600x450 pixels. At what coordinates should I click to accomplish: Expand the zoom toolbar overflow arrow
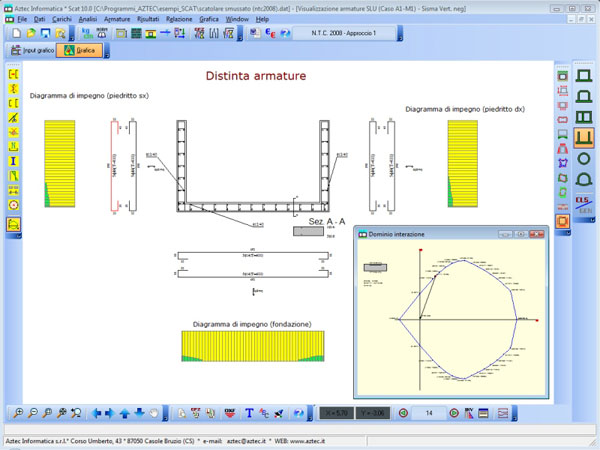(x=165, y=413)
